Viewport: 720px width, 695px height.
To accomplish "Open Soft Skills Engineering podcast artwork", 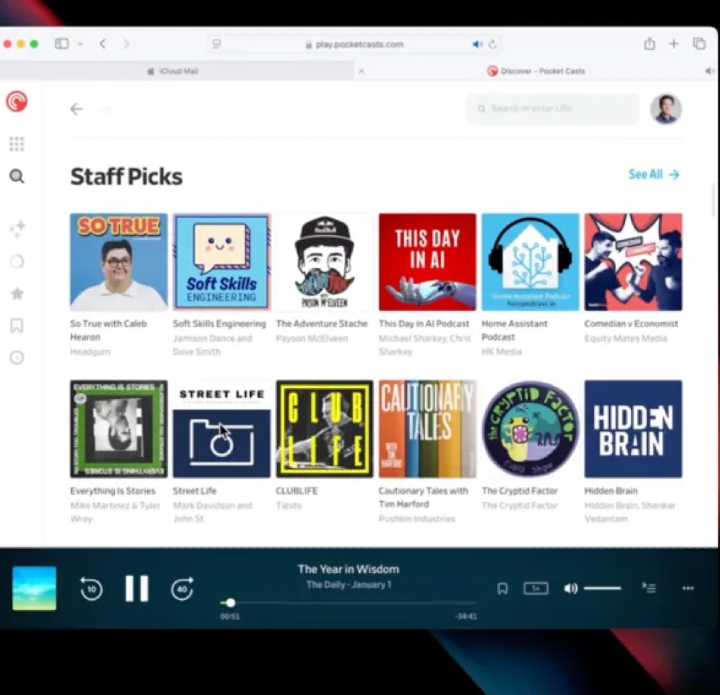I will click(221, 262).
